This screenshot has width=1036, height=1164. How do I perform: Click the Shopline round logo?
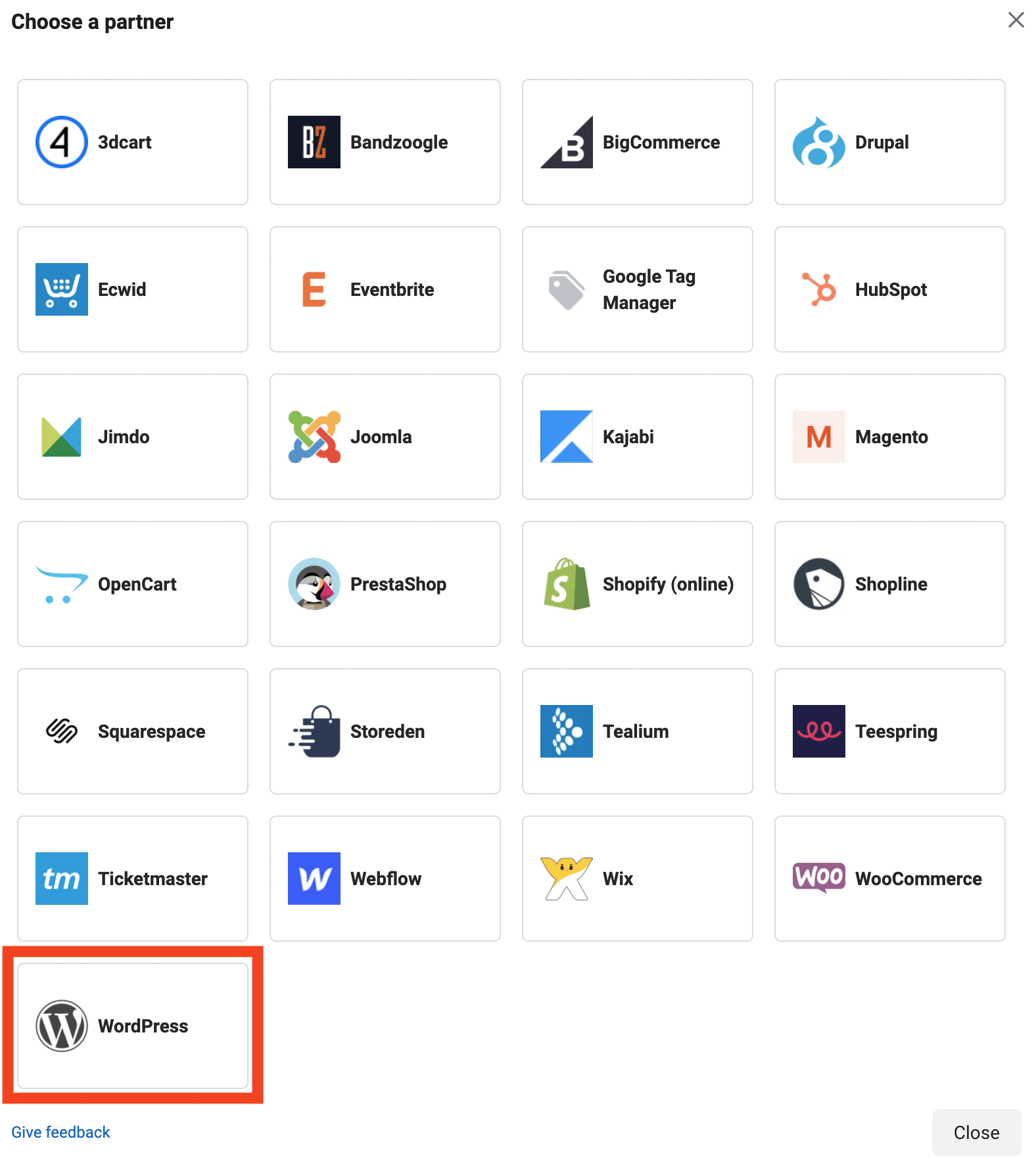coord(819,584)
